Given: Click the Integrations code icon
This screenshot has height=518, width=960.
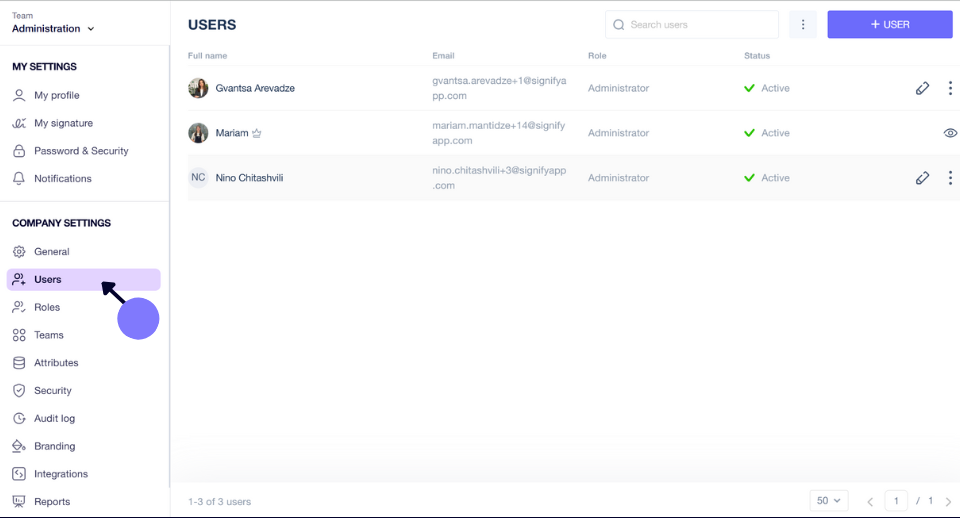Looking at the screenshot, I should (x=19, y=474).
